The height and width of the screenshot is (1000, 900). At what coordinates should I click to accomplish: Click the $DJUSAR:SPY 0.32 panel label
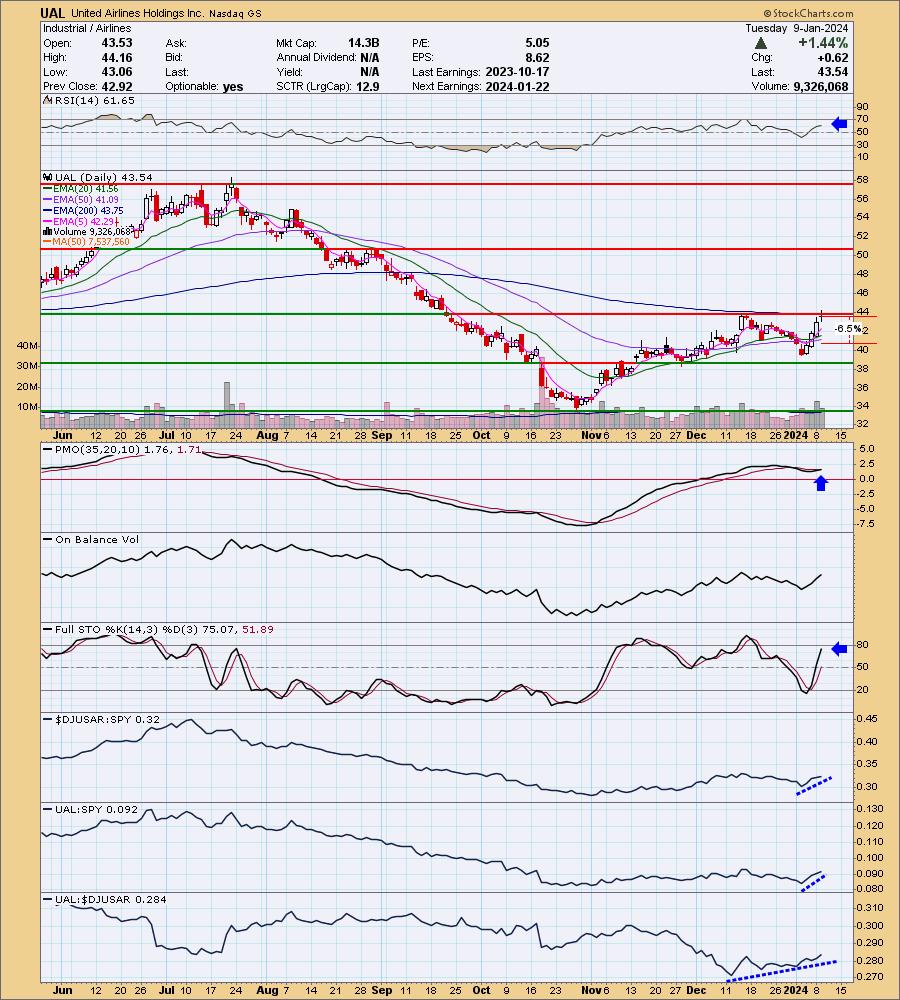tap(107, 719)
